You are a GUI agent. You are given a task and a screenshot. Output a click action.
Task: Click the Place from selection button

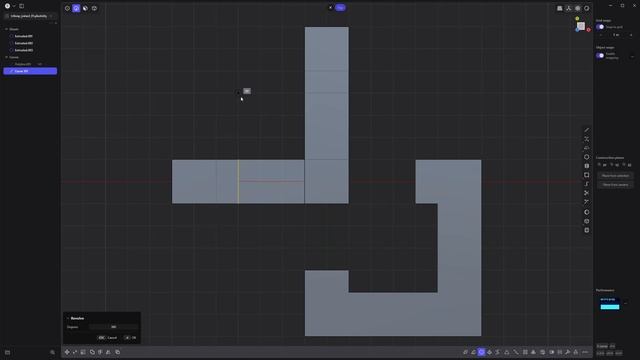[x=615, y=176]
